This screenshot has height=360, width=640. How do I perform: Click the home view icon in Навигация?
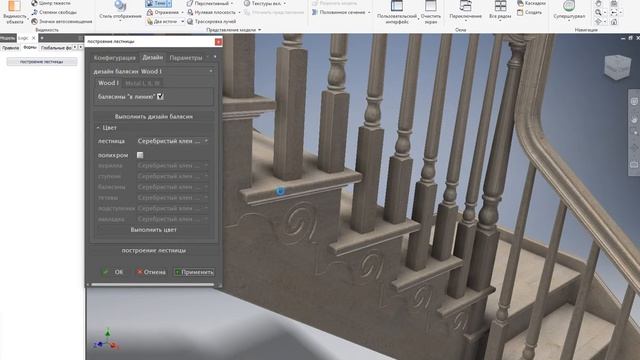pos(614,21)
